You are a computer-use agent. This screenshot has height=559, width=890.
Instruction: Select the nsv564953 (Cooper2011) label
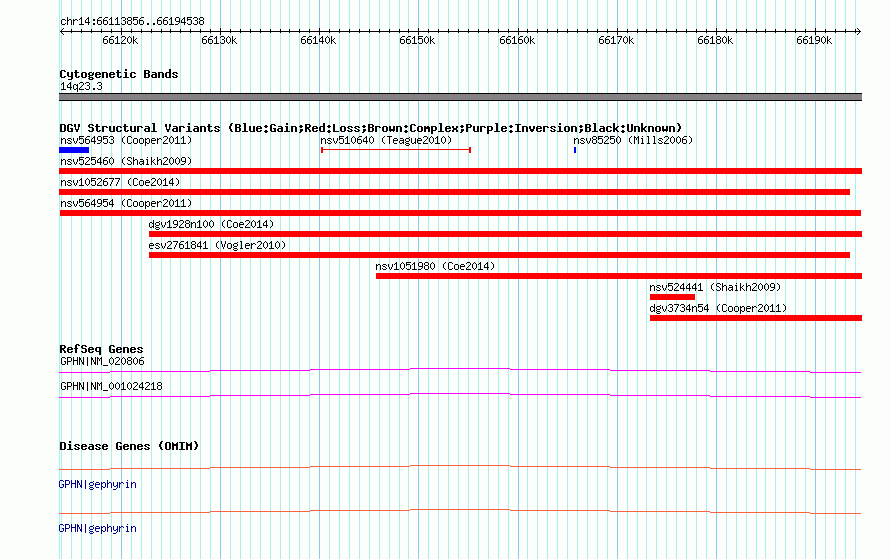[x=126, y=140]
